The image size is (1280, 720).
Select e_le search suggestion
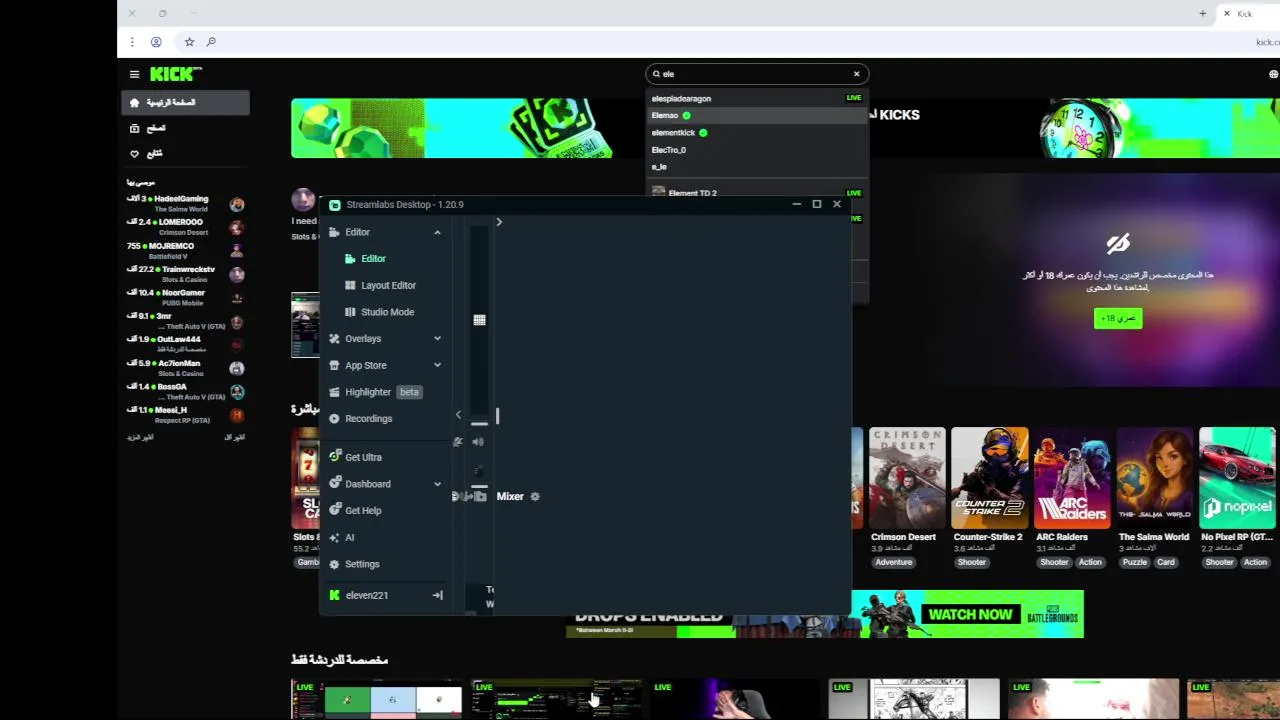click(x=756, y=167)
